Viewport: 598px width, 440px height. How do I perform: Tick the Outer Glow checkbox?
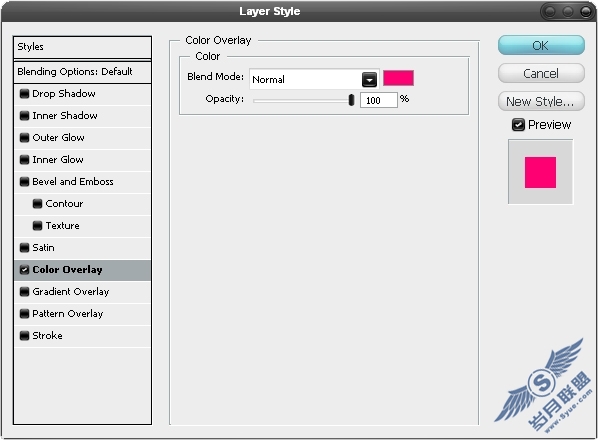pos(24,138)
